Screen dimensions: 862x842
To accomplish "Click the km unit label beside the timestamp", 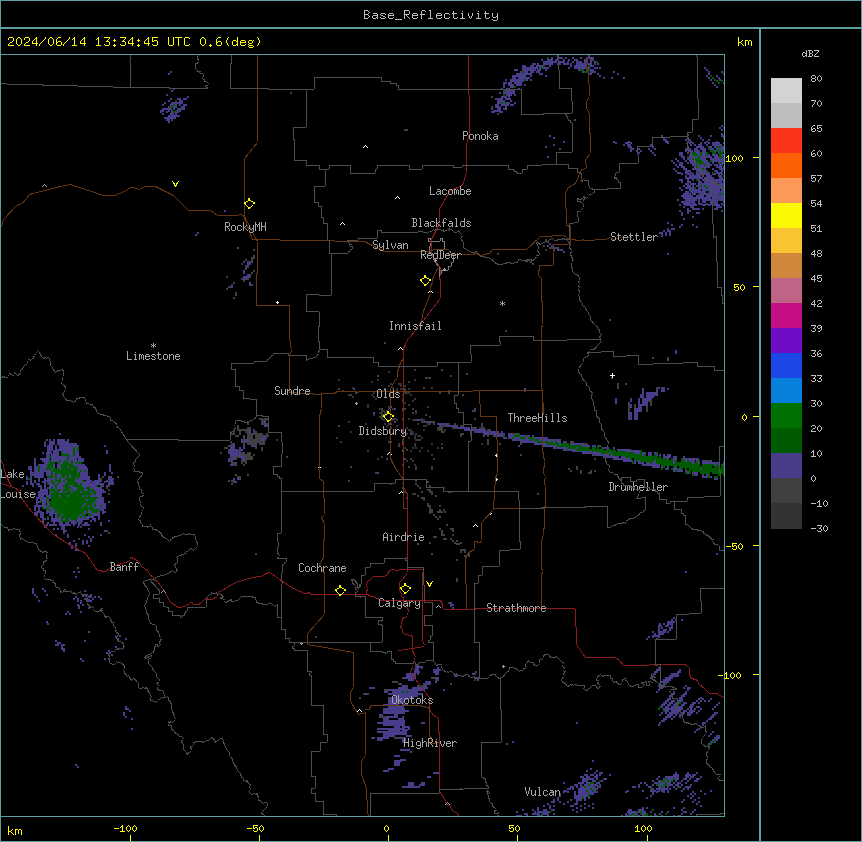I will point(745,42).
